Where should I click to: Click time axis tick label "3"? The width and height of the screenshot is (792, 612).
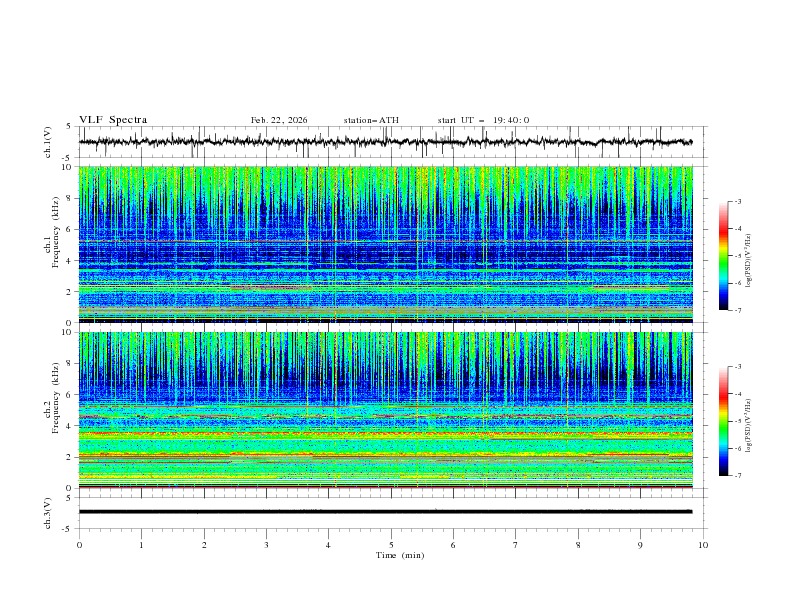coord(267,545)
